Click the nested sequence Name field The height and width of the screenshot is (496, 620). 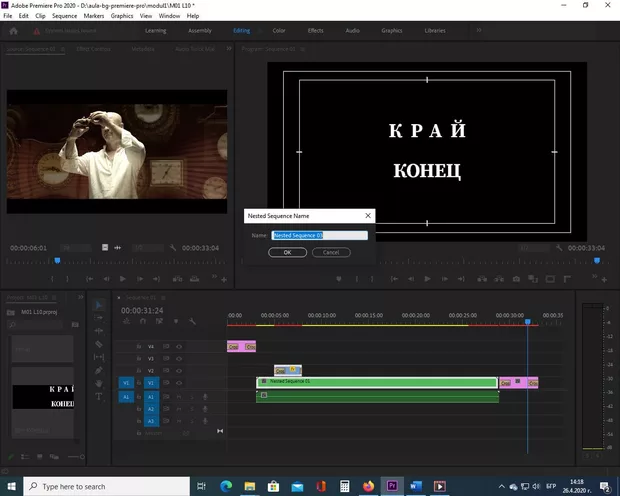coord(320,235)
